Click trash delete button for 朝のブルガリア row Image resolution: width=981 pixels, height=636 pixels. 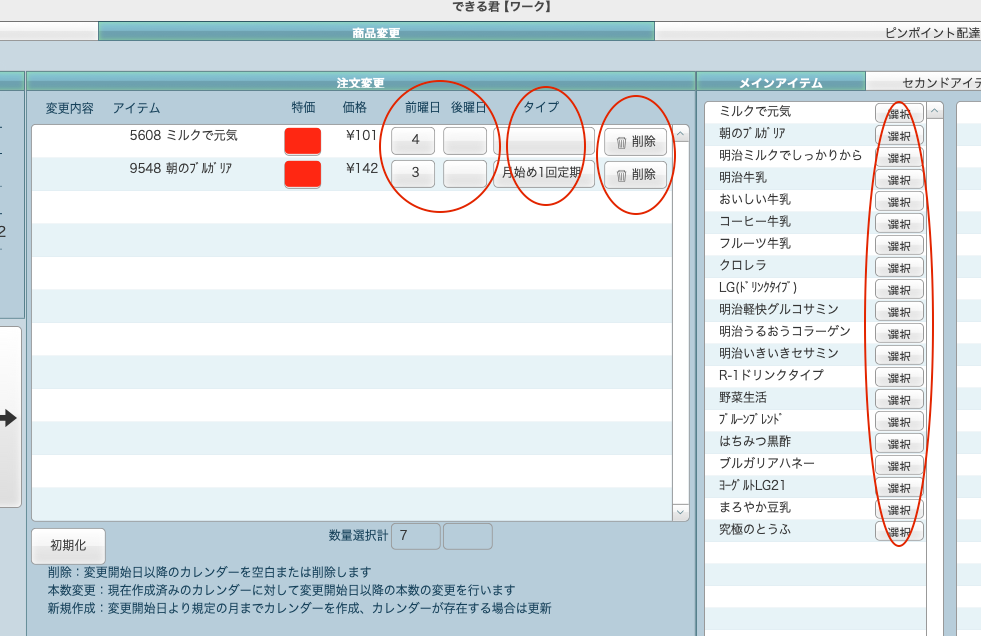(635, 175)
